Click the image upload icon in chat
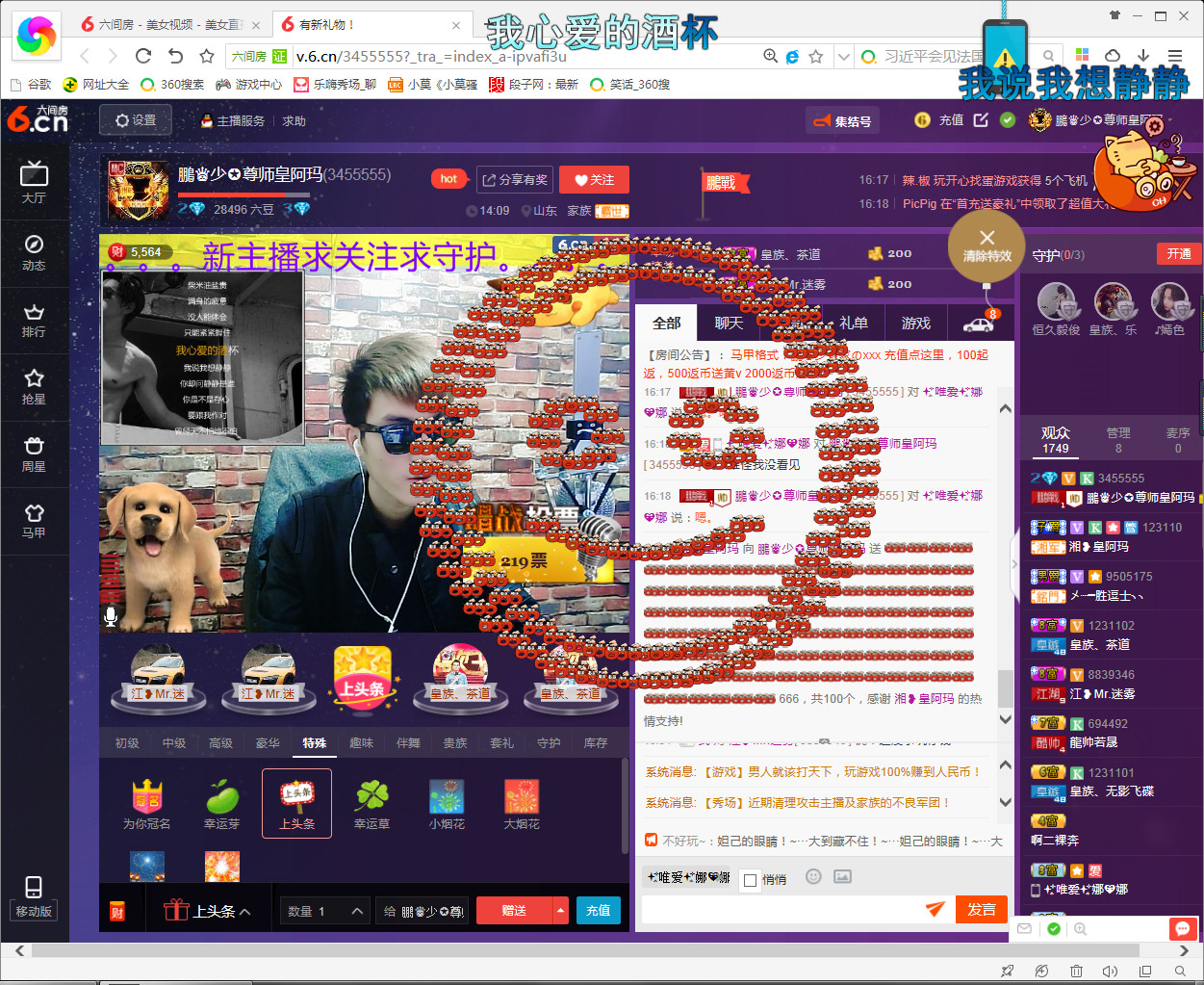The height and width of the screenshot is (985, 1204). tap(842, 876)
